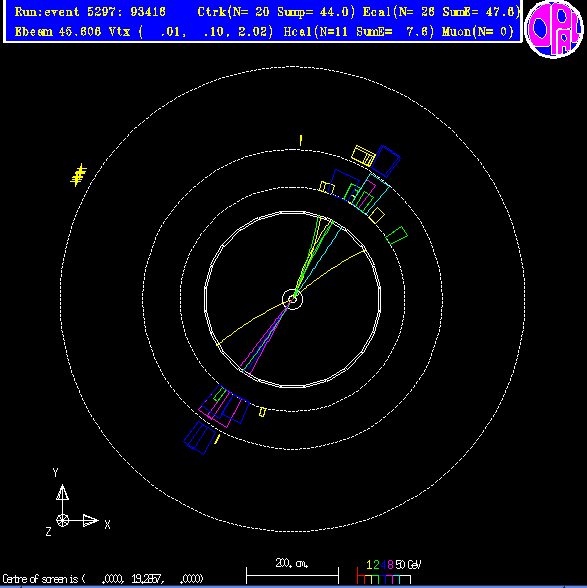Select the large blue Hcal block upper right
Viewport: 587px width, 588px height.
click(386, 161)
